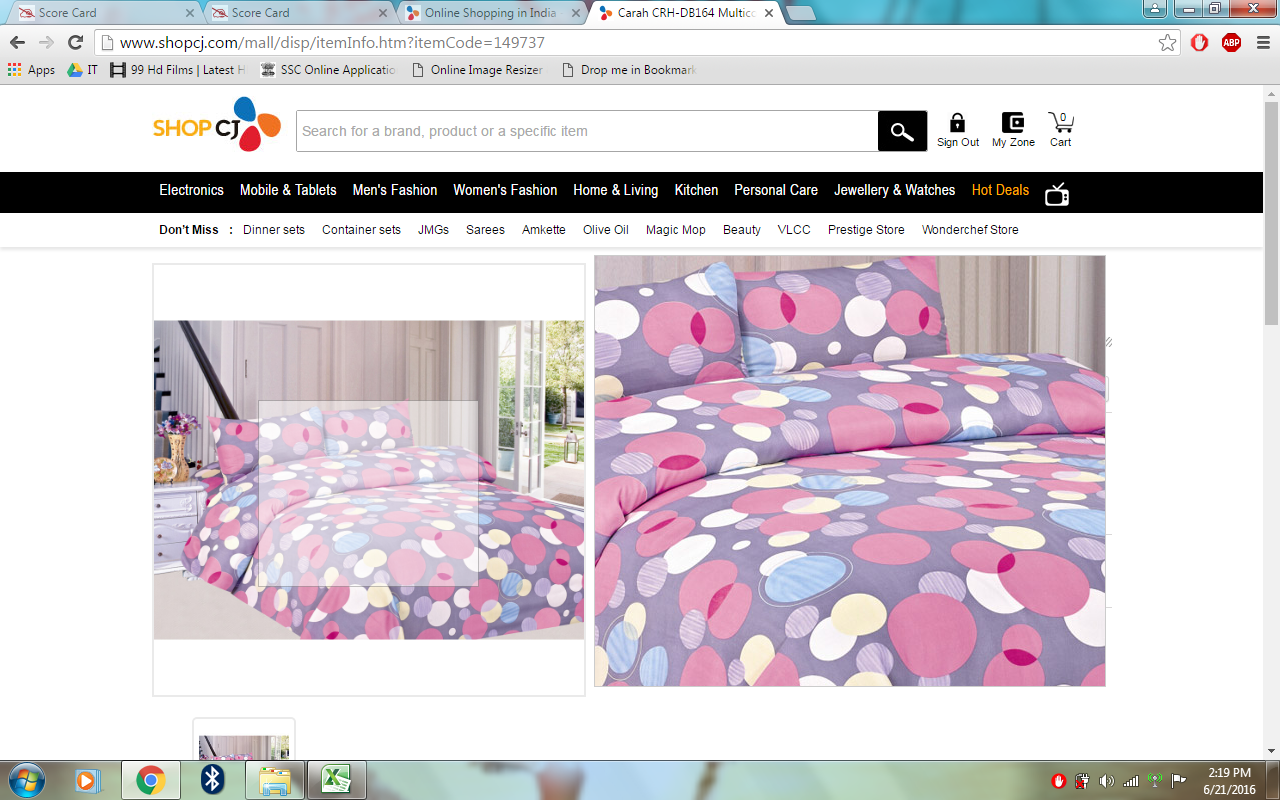This screenshot has width=1280, height=800.
Task: Click the search magnifier button
Action: (902, 131)
